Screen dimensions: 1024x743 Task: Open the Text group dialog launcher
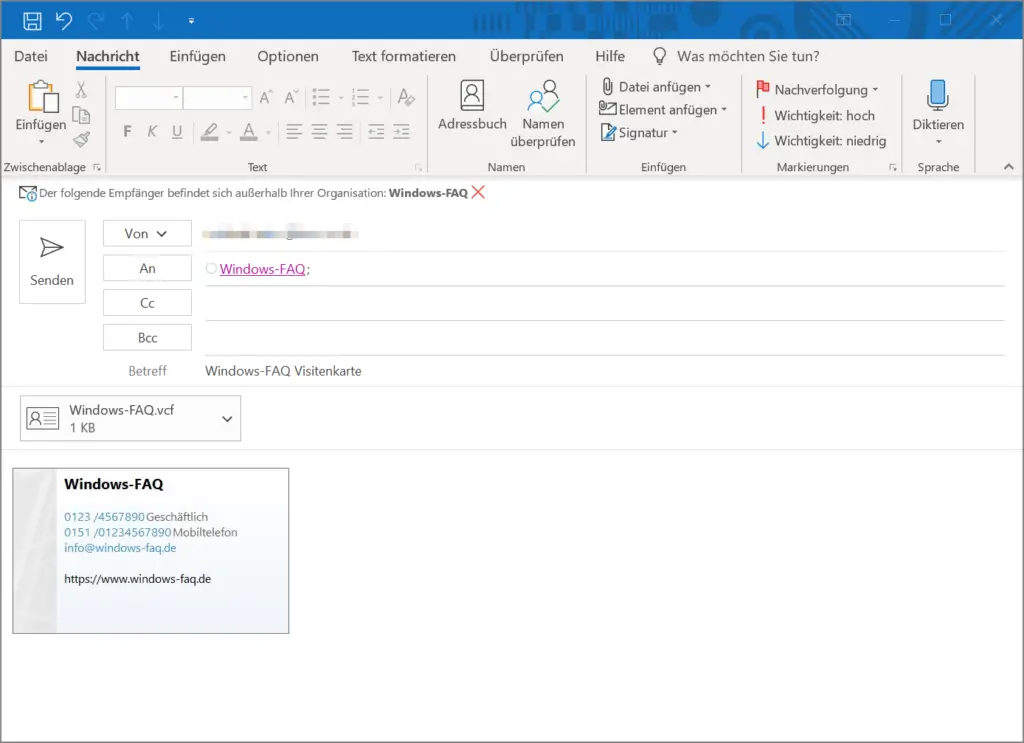tap(418, 168)
